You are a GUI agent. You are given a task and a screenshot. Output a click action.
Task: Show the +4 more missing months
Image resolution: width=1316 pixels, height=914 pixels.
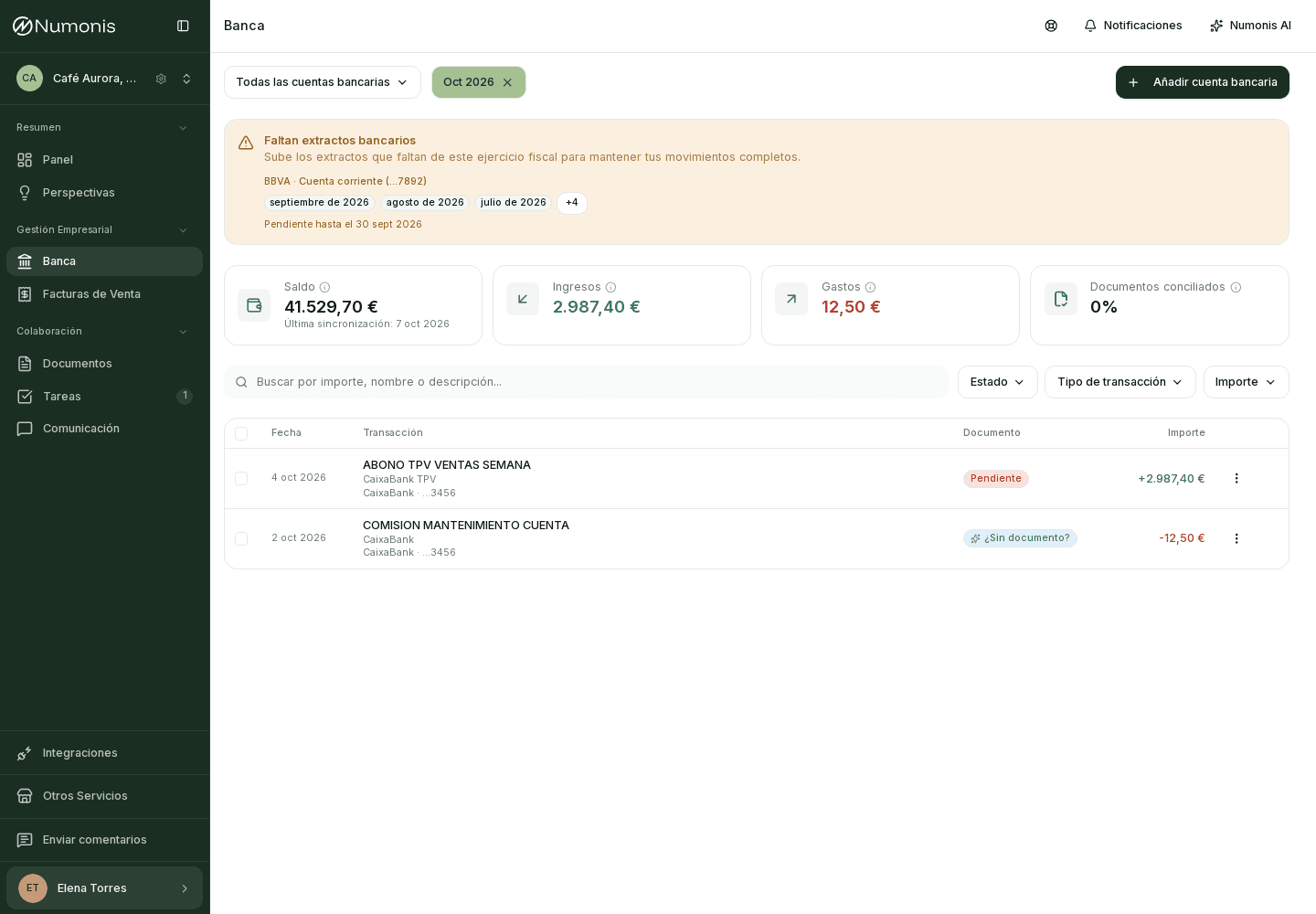point(572,203)
